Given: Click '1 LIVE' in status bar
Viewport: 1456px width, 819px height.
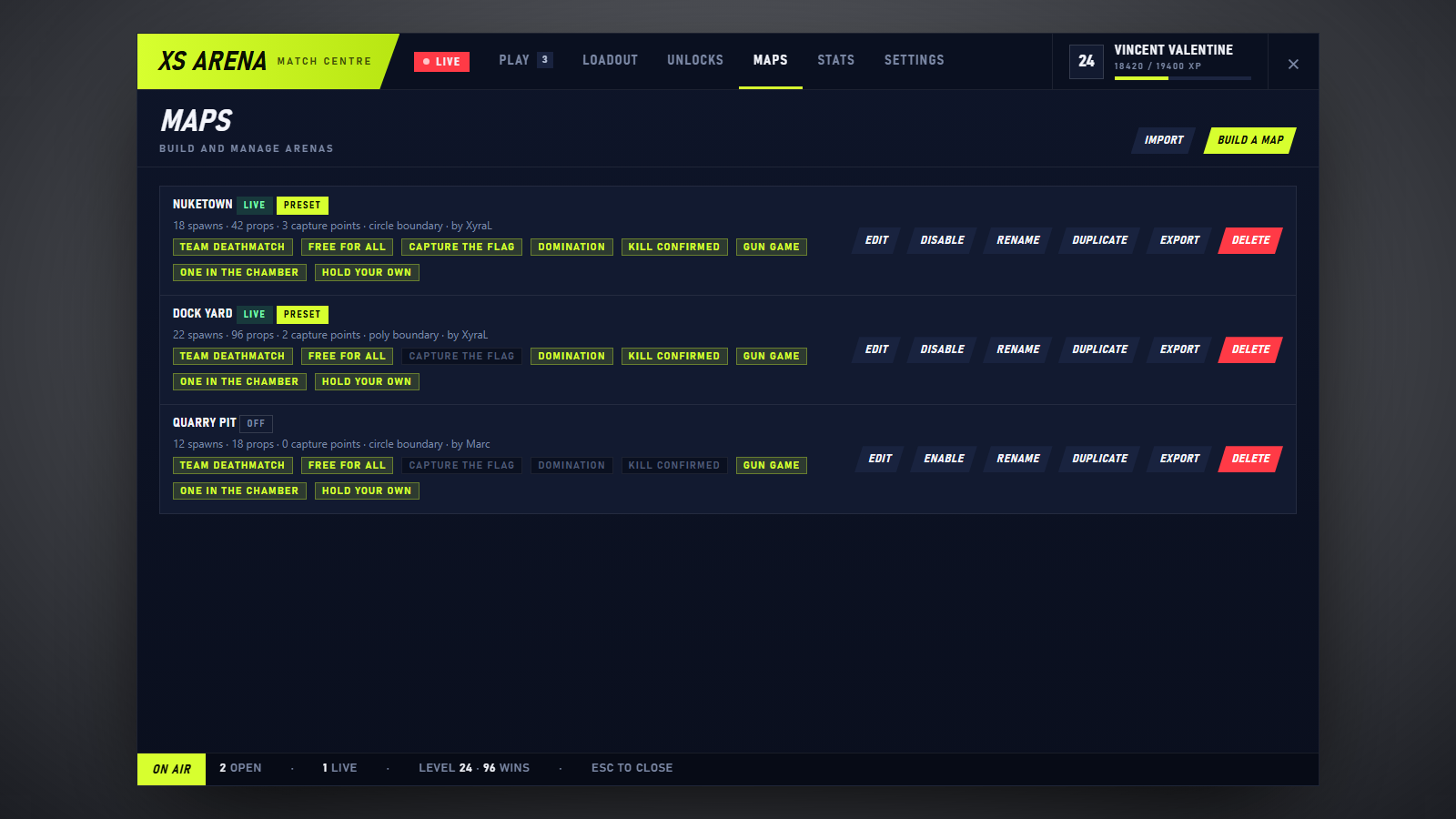Looking at the screenshot, I should (x=339, y=768).
